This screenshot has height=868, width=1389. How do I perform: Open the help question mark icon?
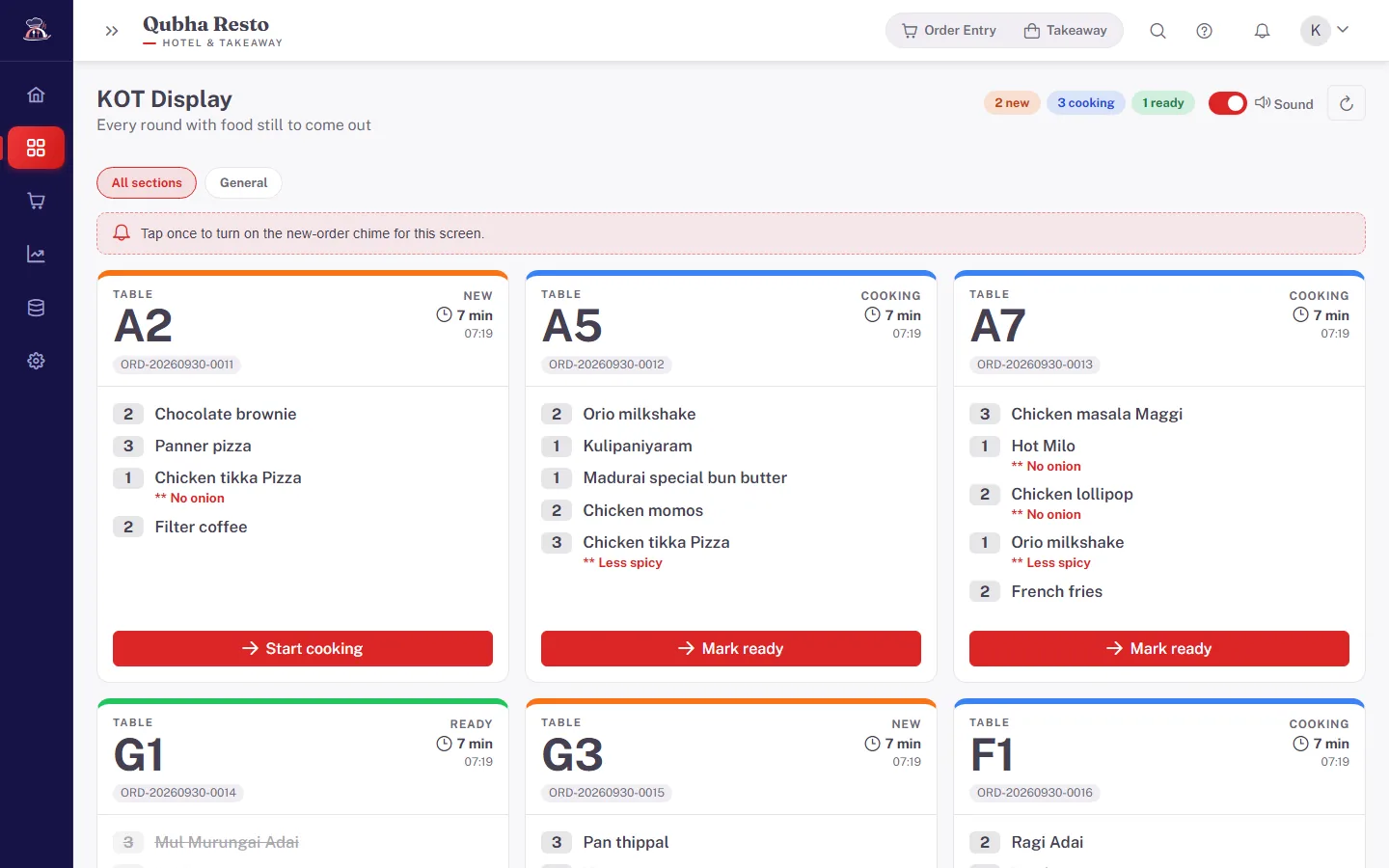tap(1204, 31)
